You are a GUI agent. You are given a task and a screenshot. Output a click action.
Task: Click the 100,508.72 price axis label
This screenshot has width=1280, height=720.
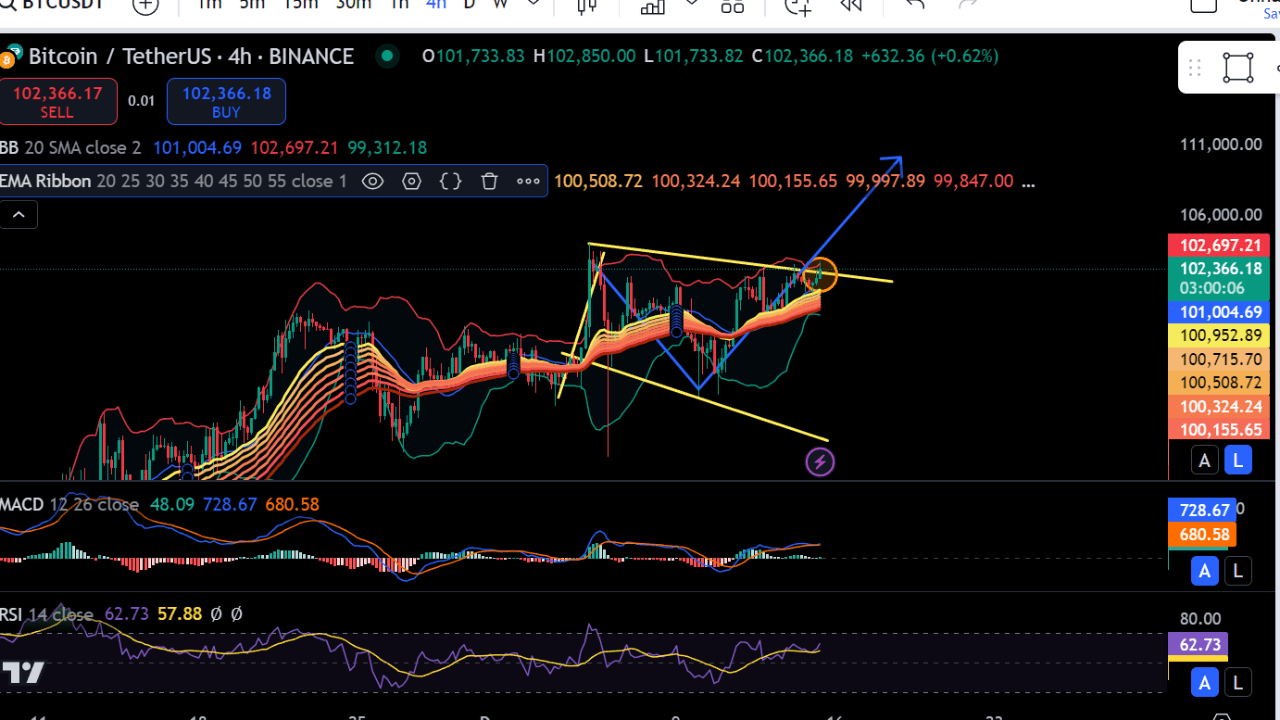(x=1219, y=382)
